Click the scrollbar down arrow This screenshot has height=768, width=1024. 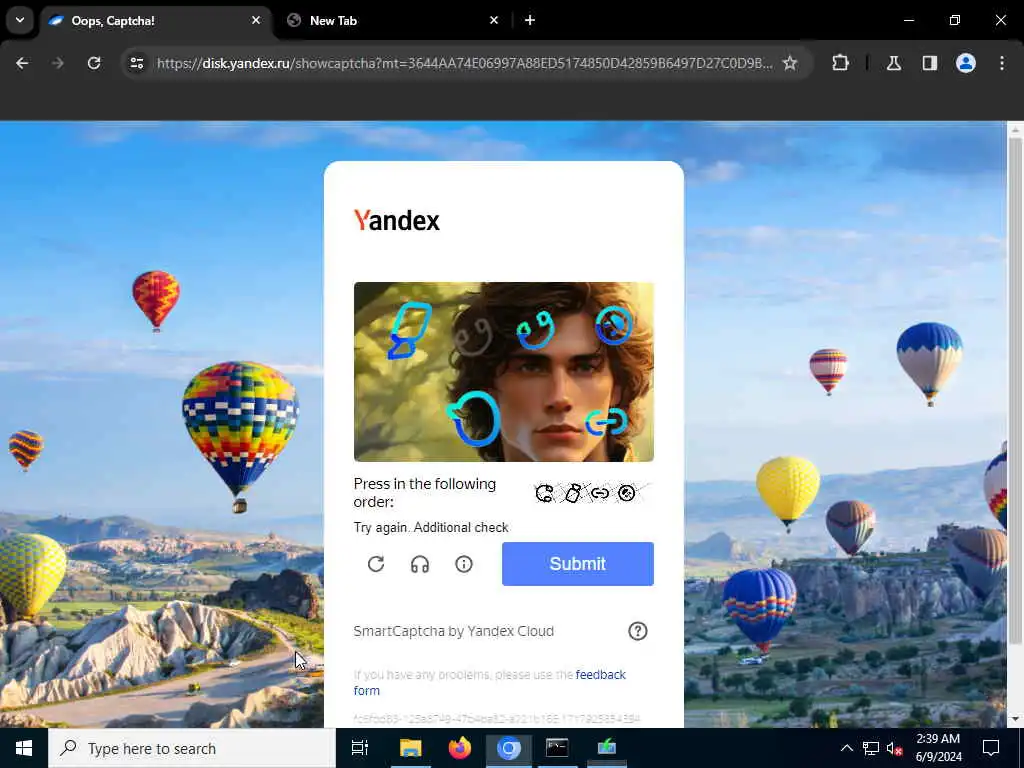[1015, 719]
